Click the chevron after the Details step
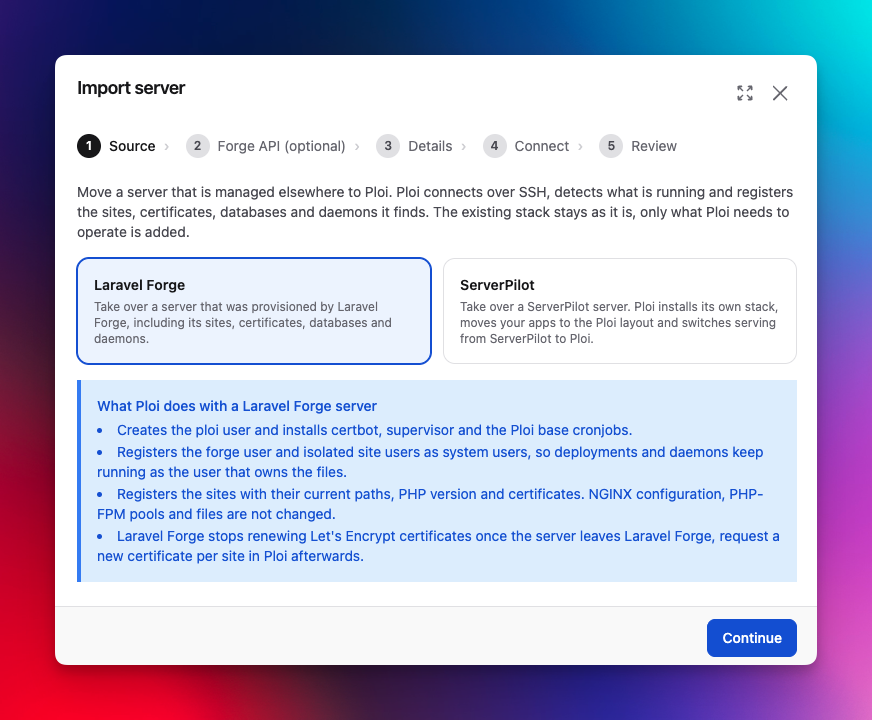The height and width of the screenshot is (720, 872). tap(464, 147)
